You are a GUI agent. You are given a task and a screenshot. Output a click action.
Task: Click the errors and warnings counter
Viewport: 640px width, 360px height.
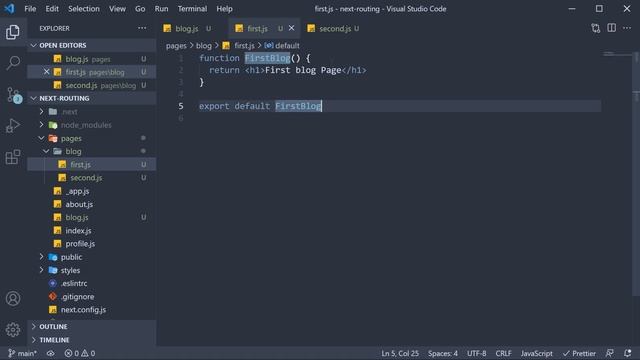click(x=80, y=353)
